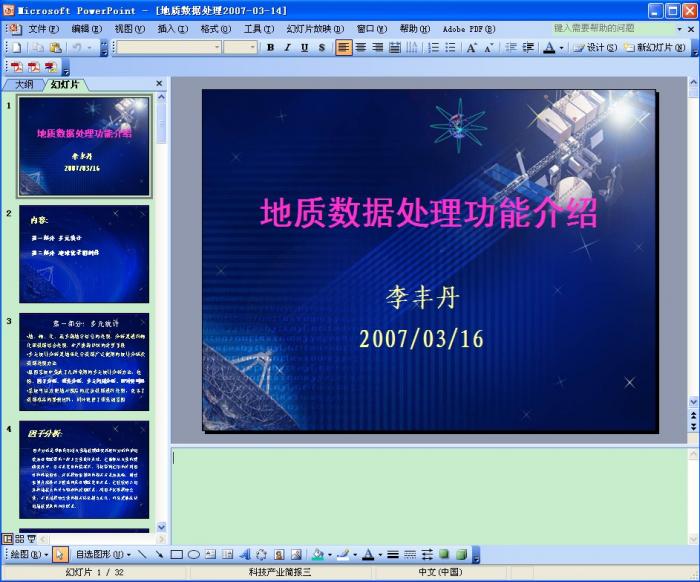Switch to the 大纲 outline tab

pos(24,84)
